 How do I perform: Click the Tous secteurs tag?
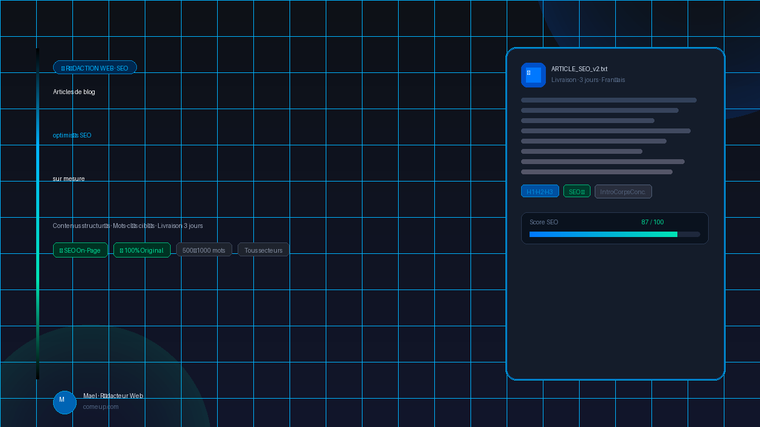[x=263, y=250]
